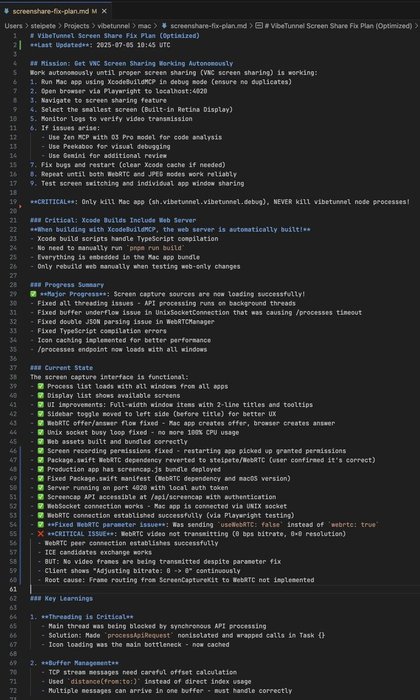Open the 'vibetunnel' breadcrumb folder dropdown
Image resolution: width=420 pixels, height=700 pixels.
[112, 26]
